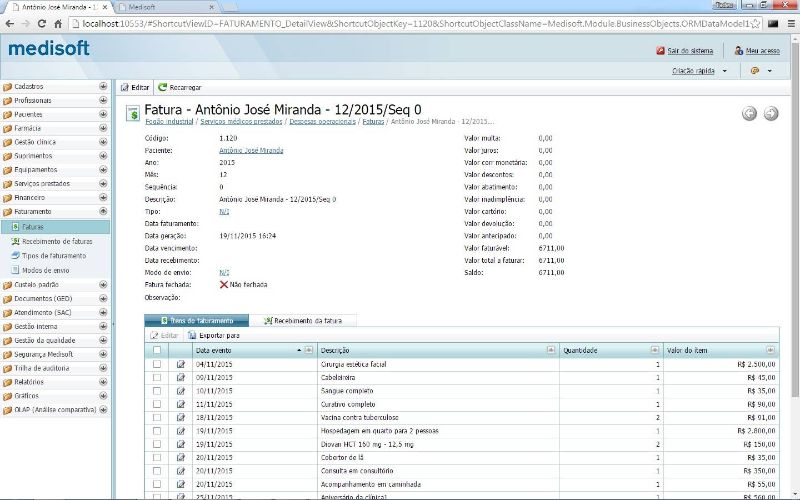Image resolution: width=800 pixels, height=500 pixels.
Task: Click the orange tool icon under Meu acesso
Action: [x=755, y=71]
